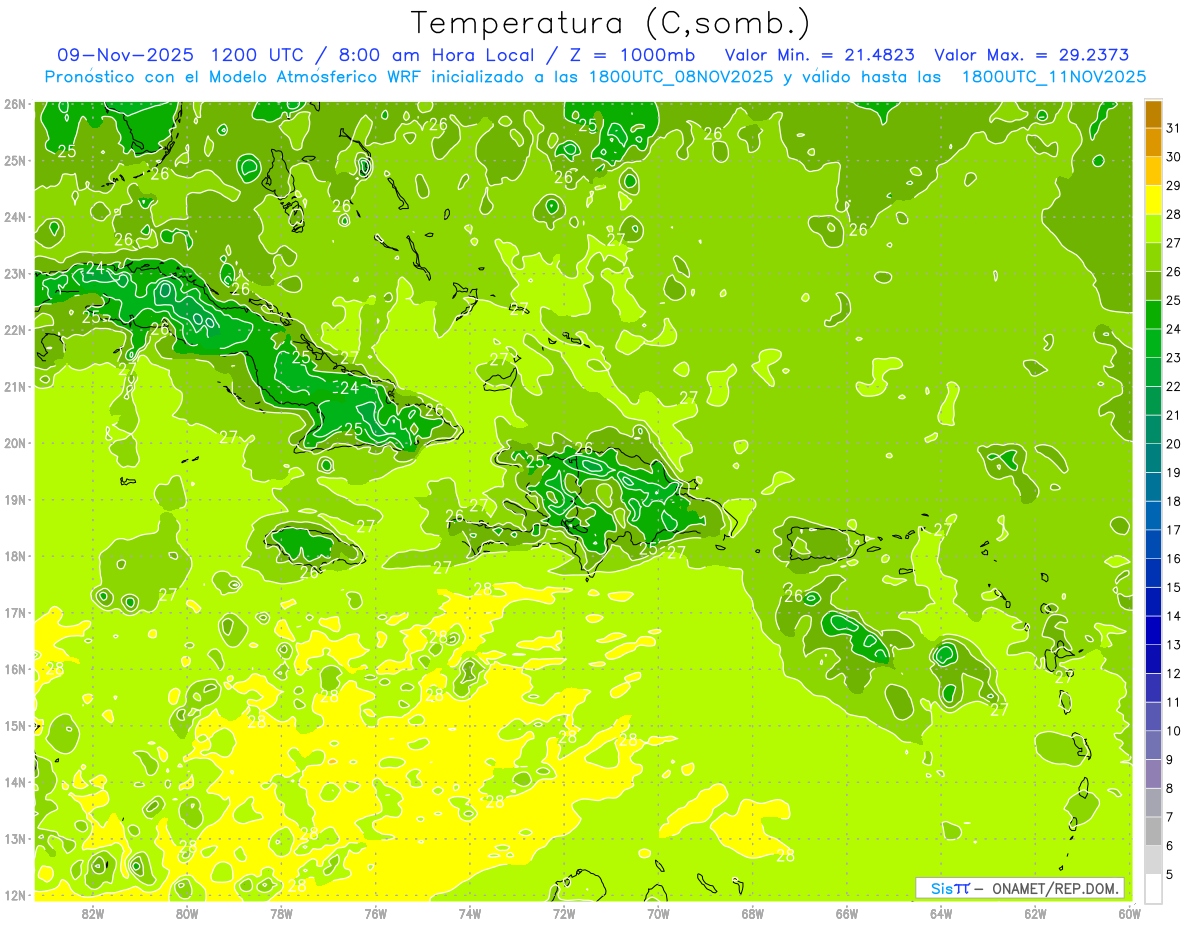Click the '70W' longitude axis label
The image size is (1200, 927).
(x=657, y=912)
